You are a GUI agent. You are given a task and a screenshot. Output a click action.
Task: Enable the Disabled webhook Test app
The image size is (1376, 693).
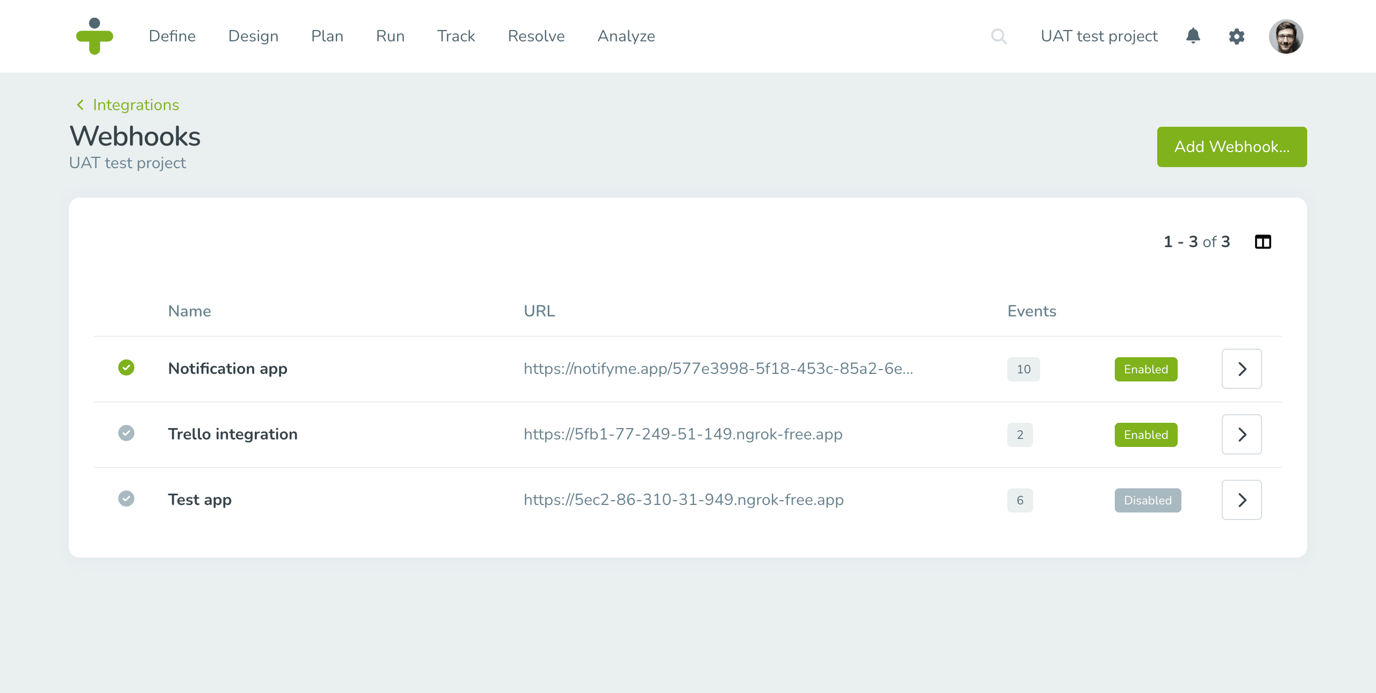coord(1147,500)
